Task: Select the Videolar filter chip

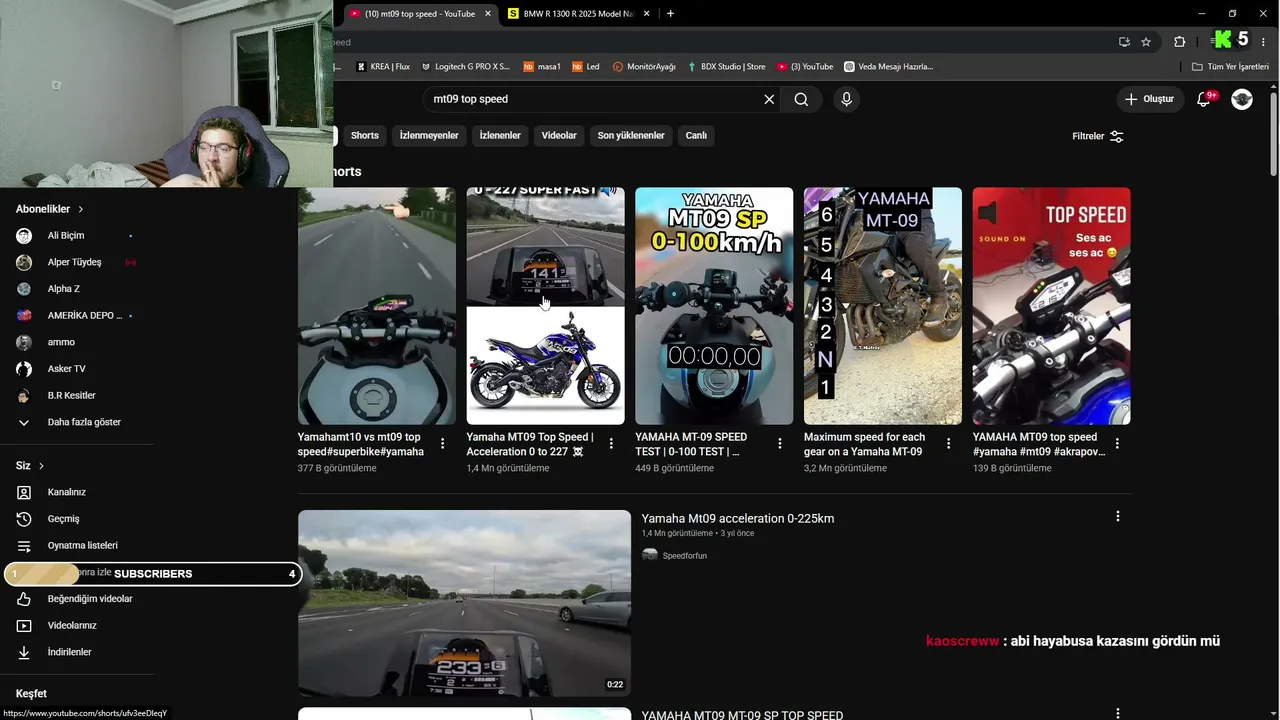Action: pyautogui.click(x=559, y=135)
